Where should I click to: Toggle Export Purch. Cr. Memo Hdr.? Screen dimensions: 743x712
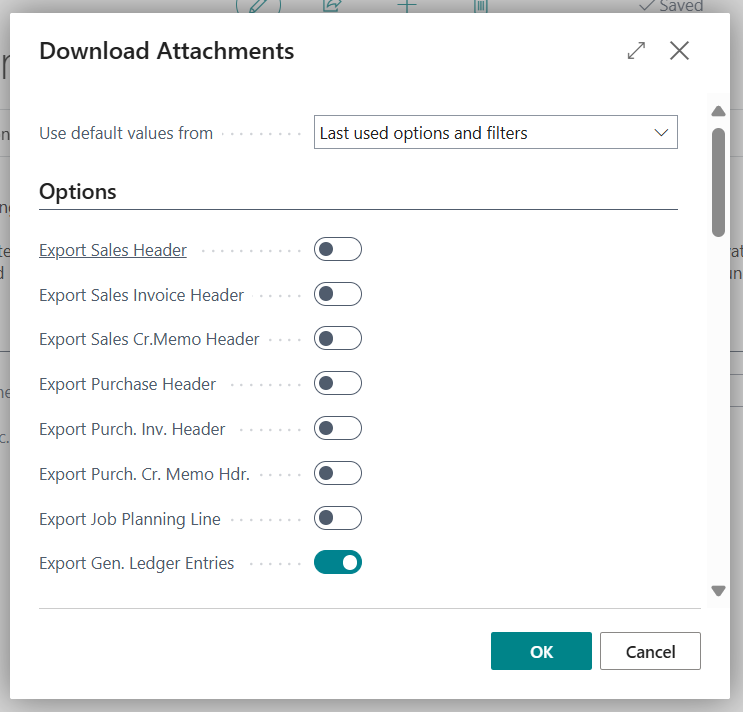click(338, 473)
